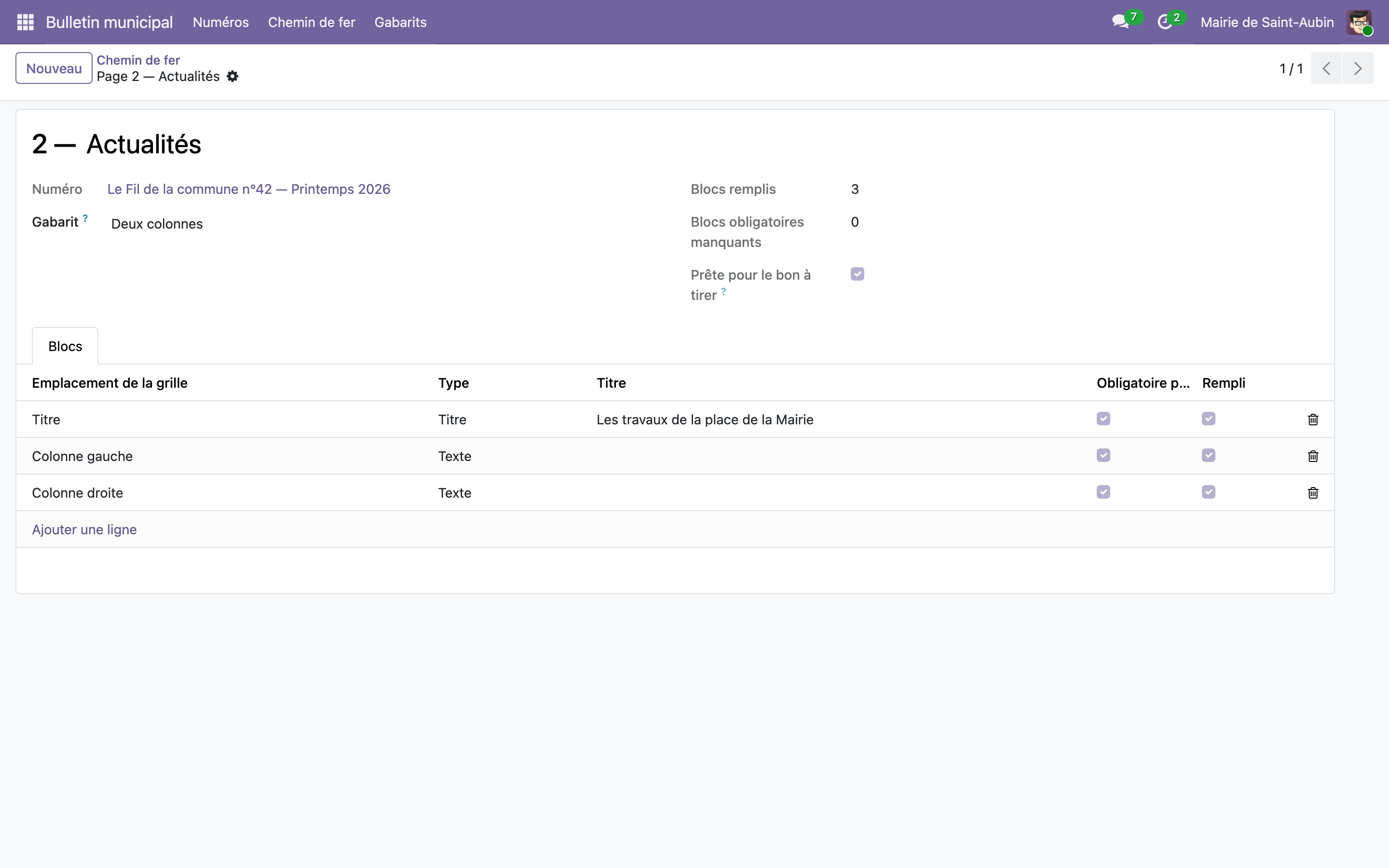Screen dimensions: 1389x868
Task: Go back via Chemin de fer breadcrumb
Action: coord(138,60)
